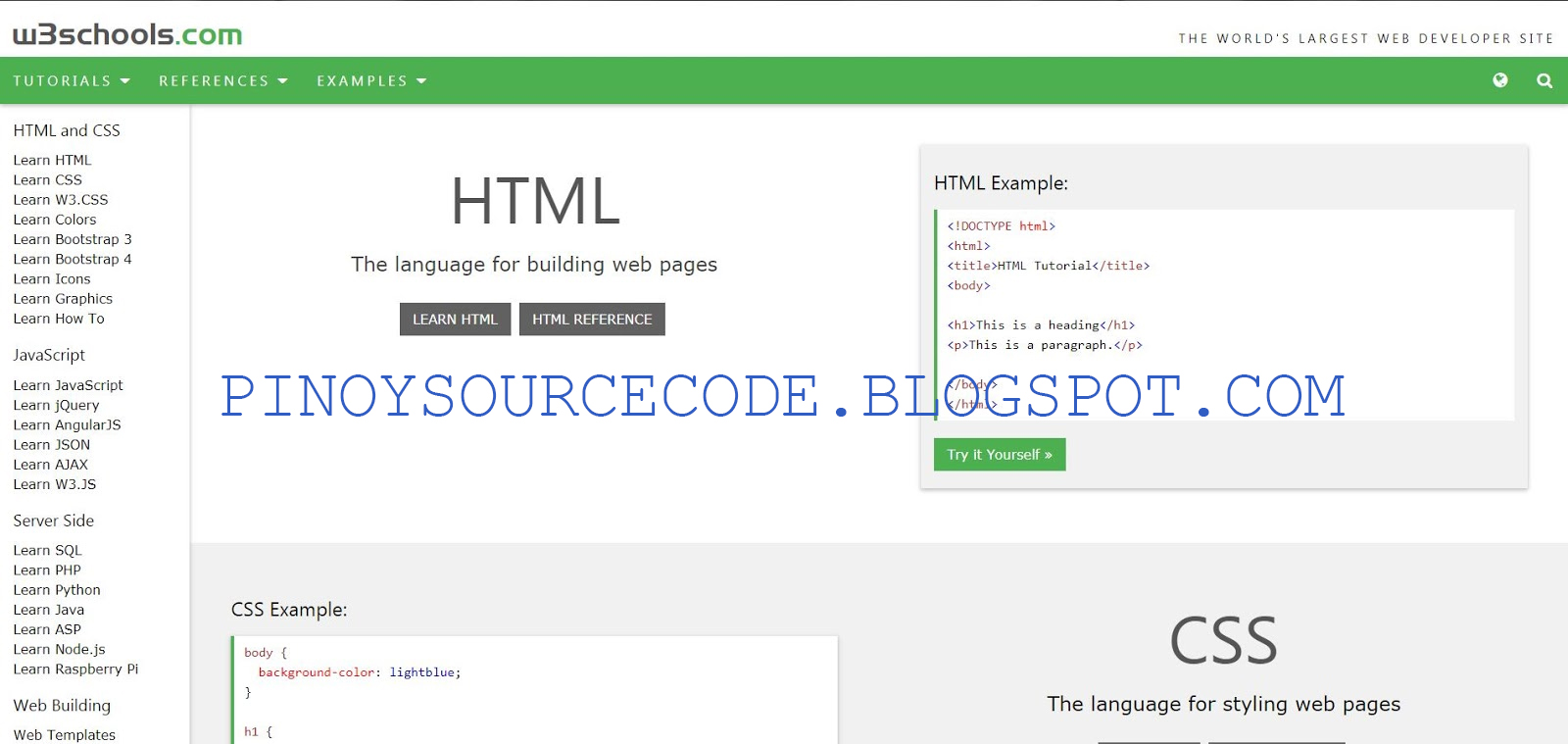Viewport: 1568px width, 744px height.
Task: Click 'The language for building web pages'
Action: pyautogui.click(x=534, y=265)
